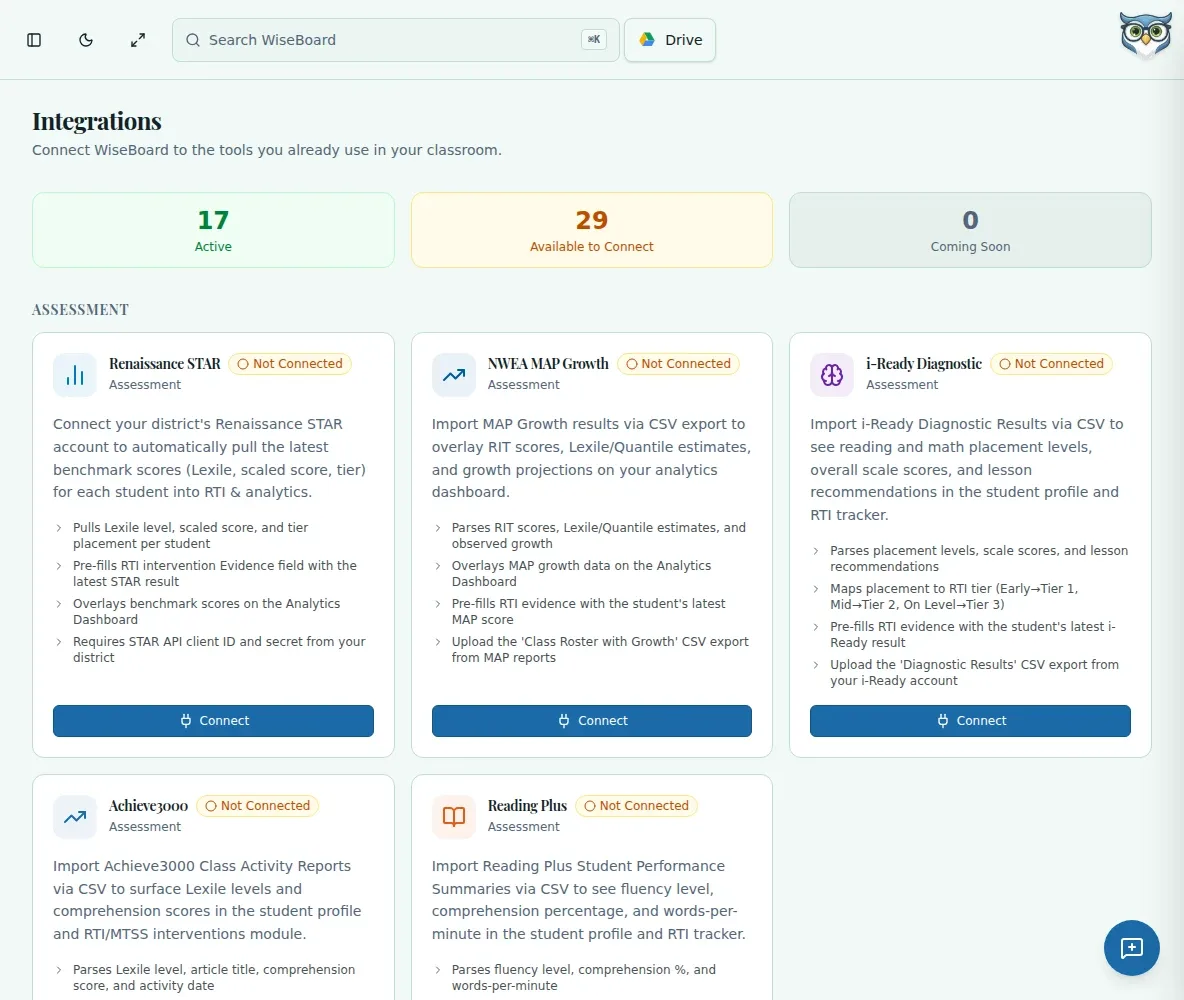Click chevron beside 'Requires STAR API client ID'
Screen dimensions: 1184x1000
(x=59, y=642)
